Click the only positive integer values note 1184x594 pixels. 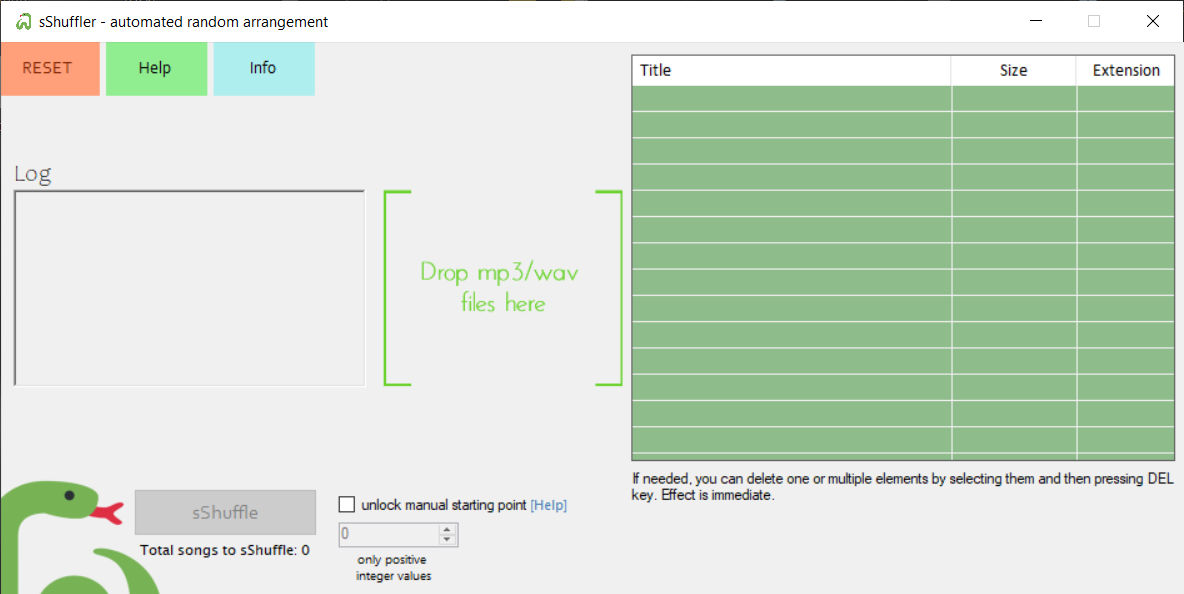[393, 568]
